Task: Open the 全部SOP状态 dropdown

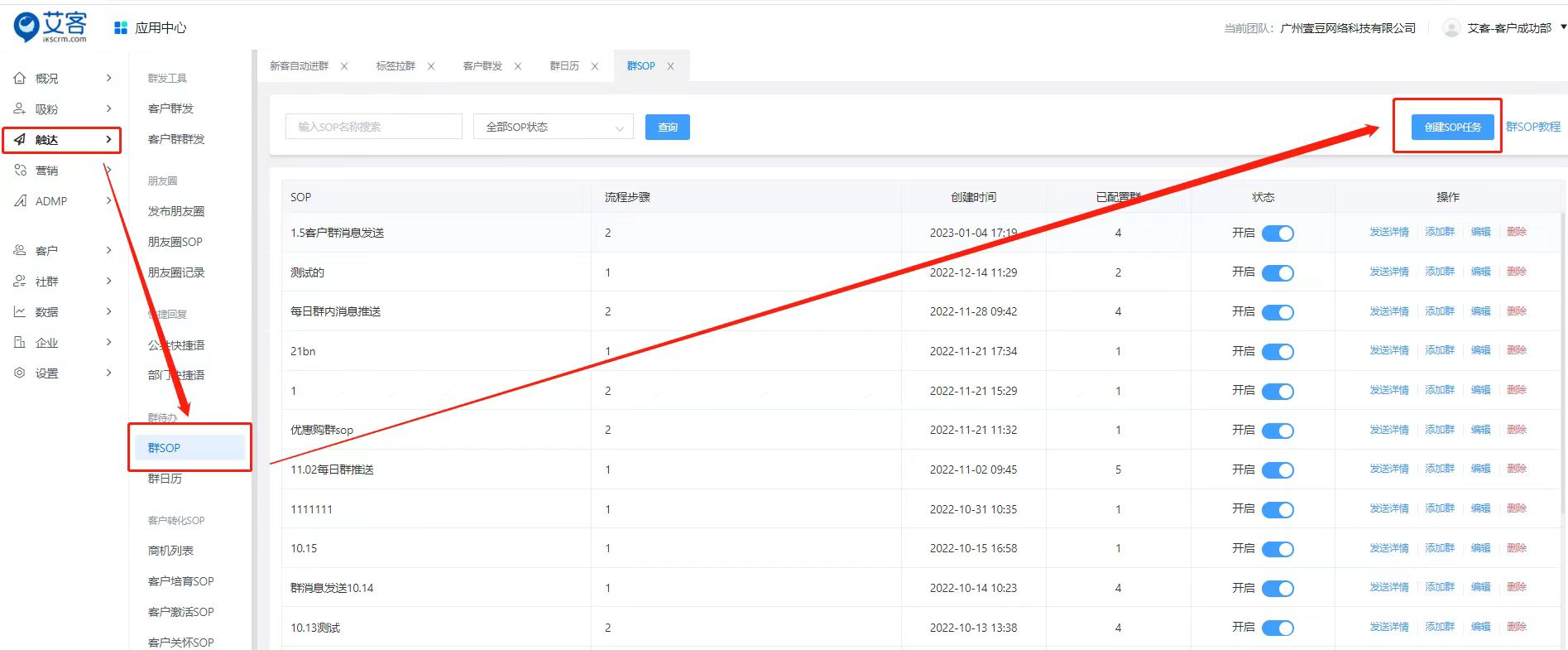Action: coord(553,127)
